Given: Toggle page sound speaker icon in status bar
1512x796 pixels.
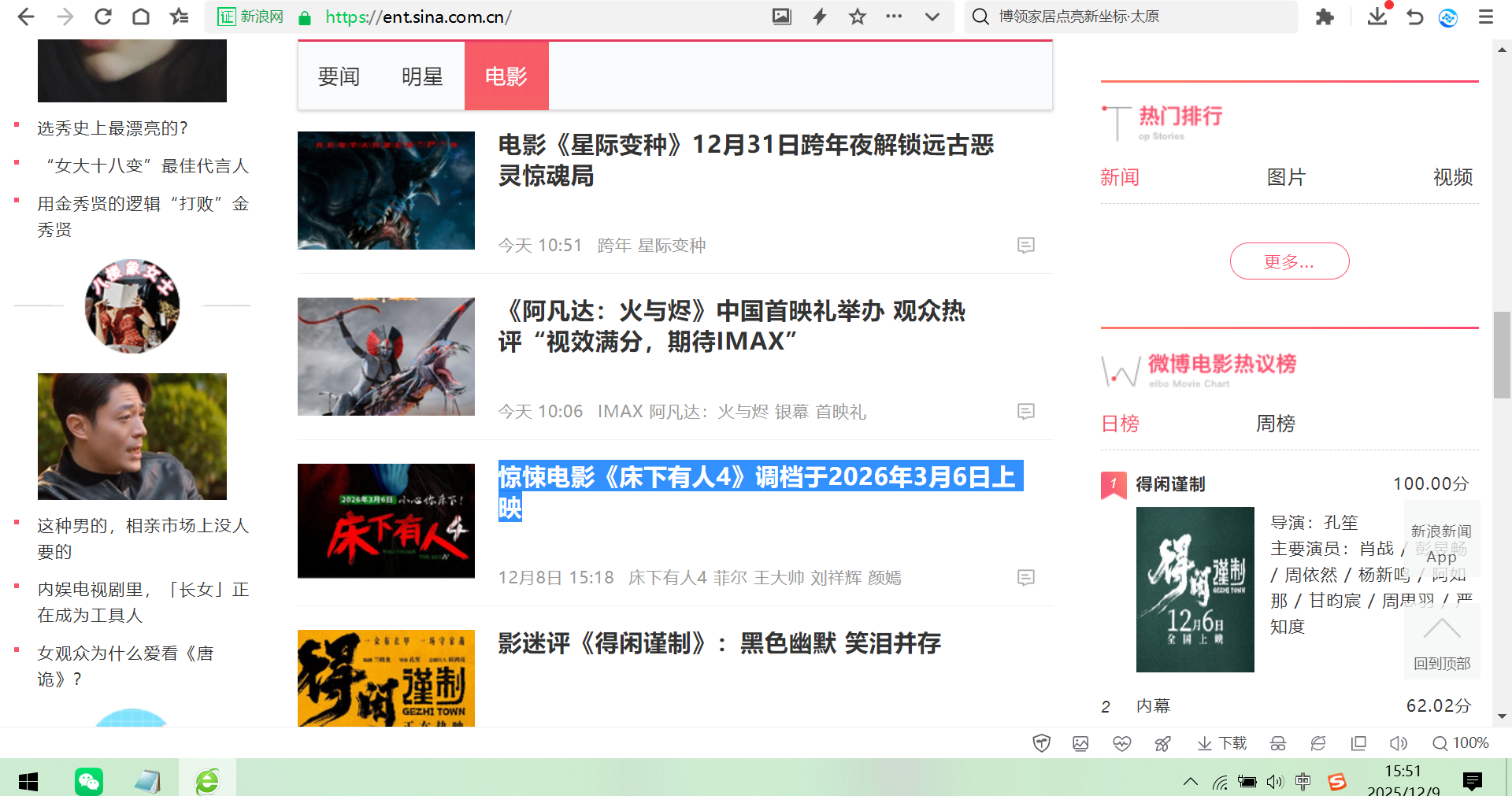Looking at the screenshot, I should click(x=1399, y=743).
